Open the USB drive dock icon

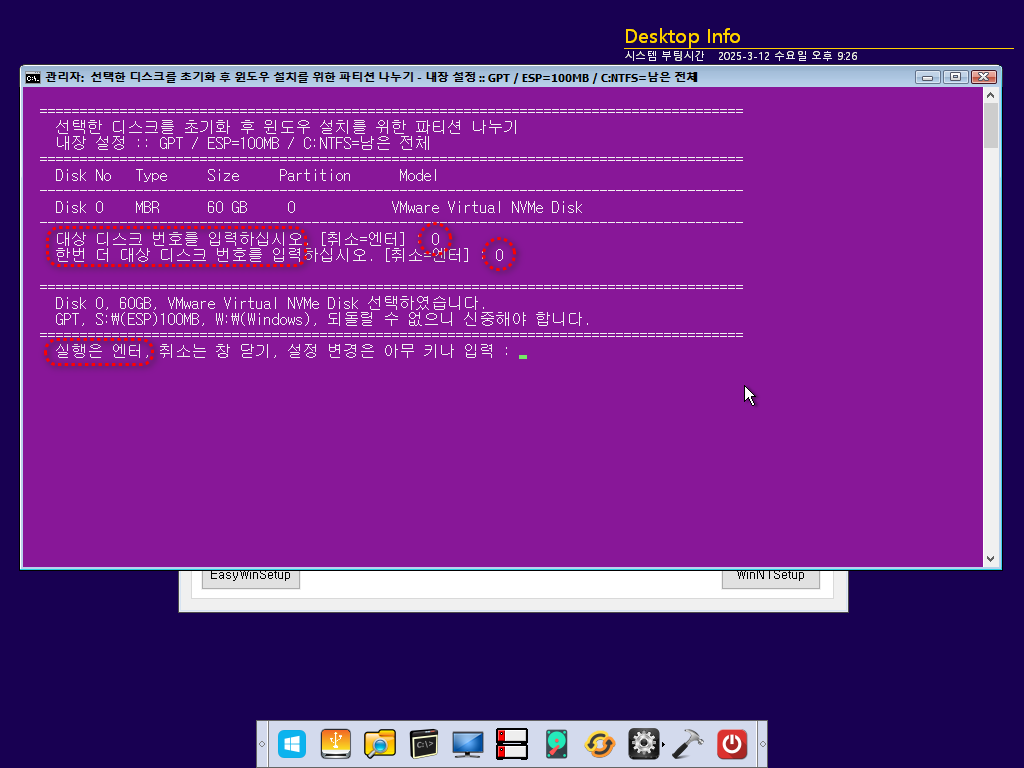(336, 744)
